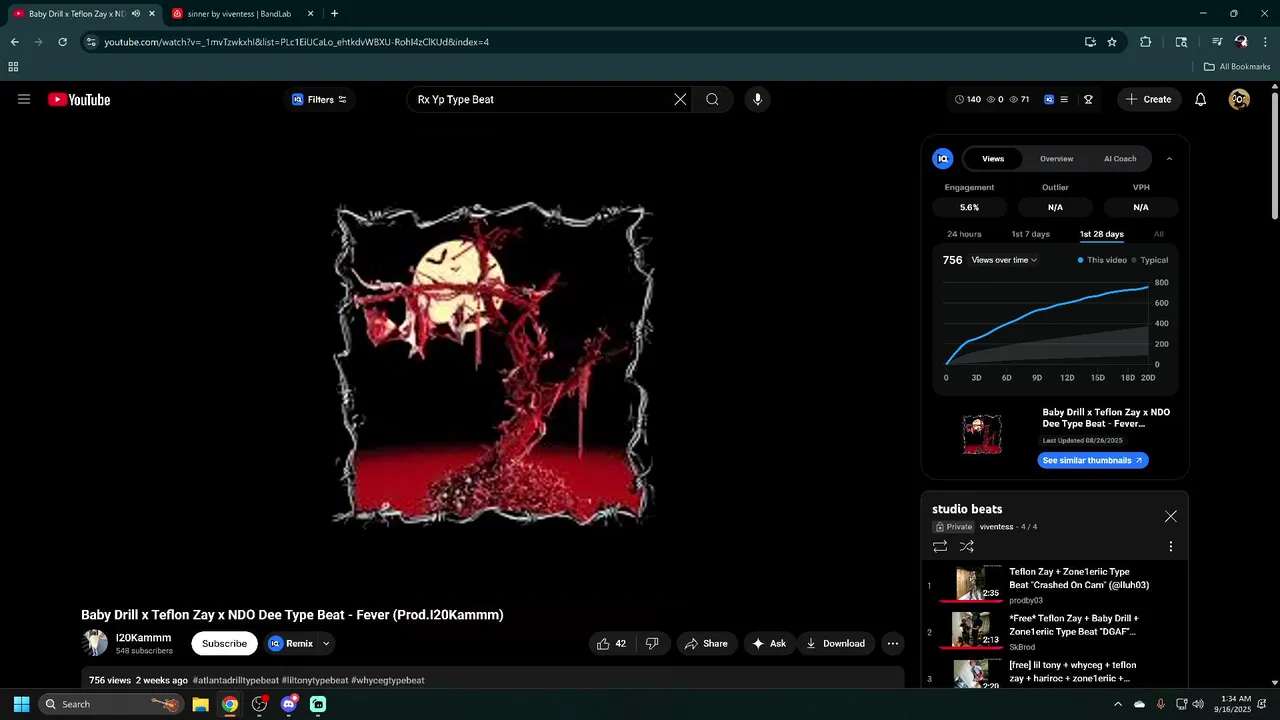Clear the search box with the X
This screenshot has width=1280, height=720.
(680, 99)
